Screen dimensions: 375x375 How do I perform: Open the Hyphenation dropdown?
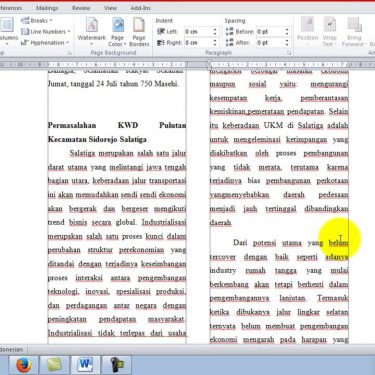[45, 43]
